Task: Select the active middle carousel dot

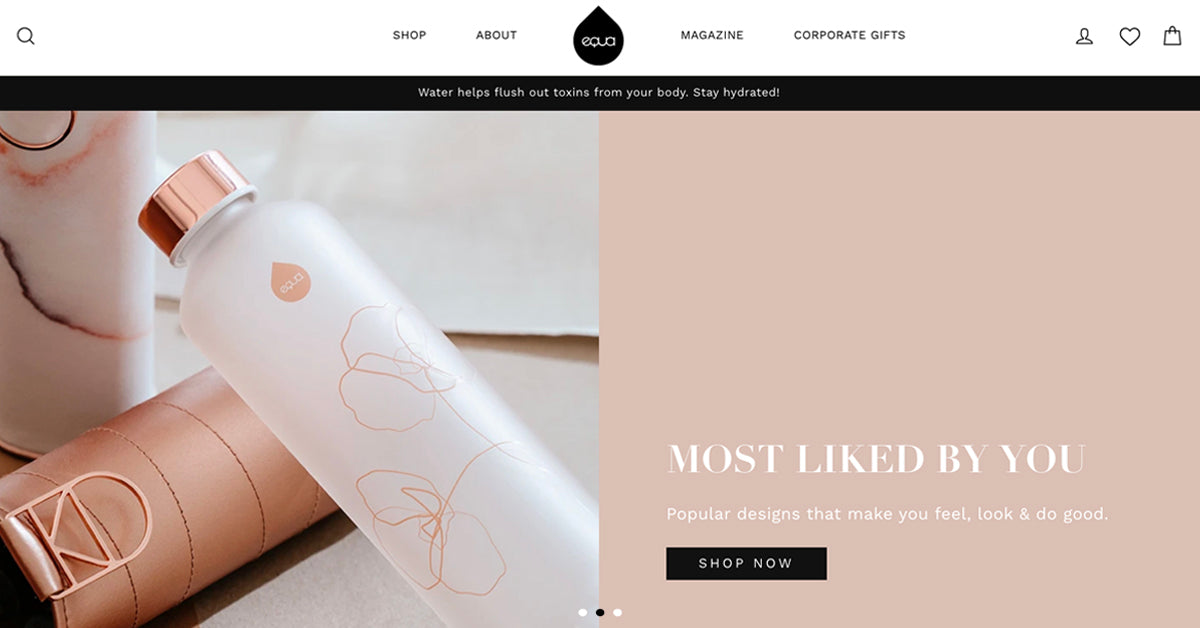Action: pos(600,612)
